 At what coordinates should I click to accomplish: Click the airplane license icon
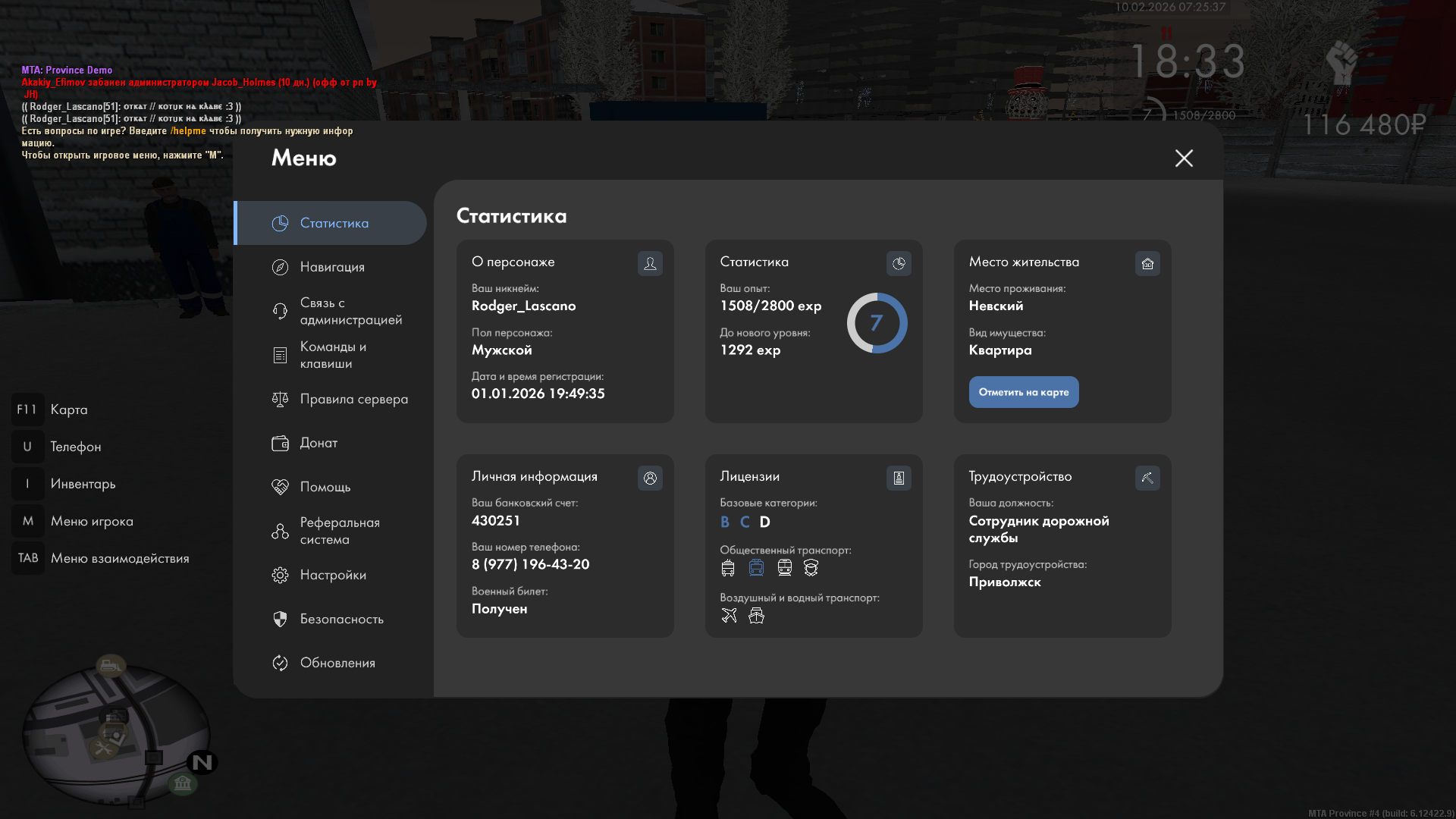click(x=729, y=616)
